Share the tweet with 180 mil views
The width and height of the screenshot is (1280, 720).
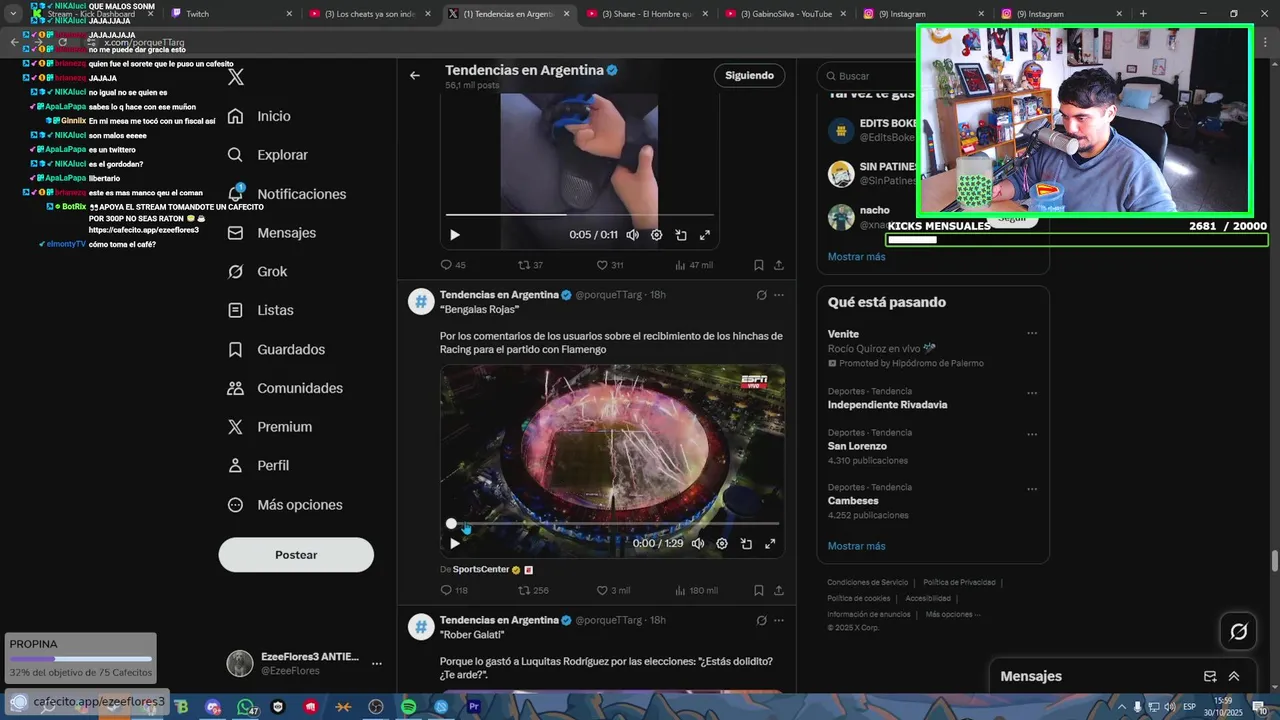778,591
